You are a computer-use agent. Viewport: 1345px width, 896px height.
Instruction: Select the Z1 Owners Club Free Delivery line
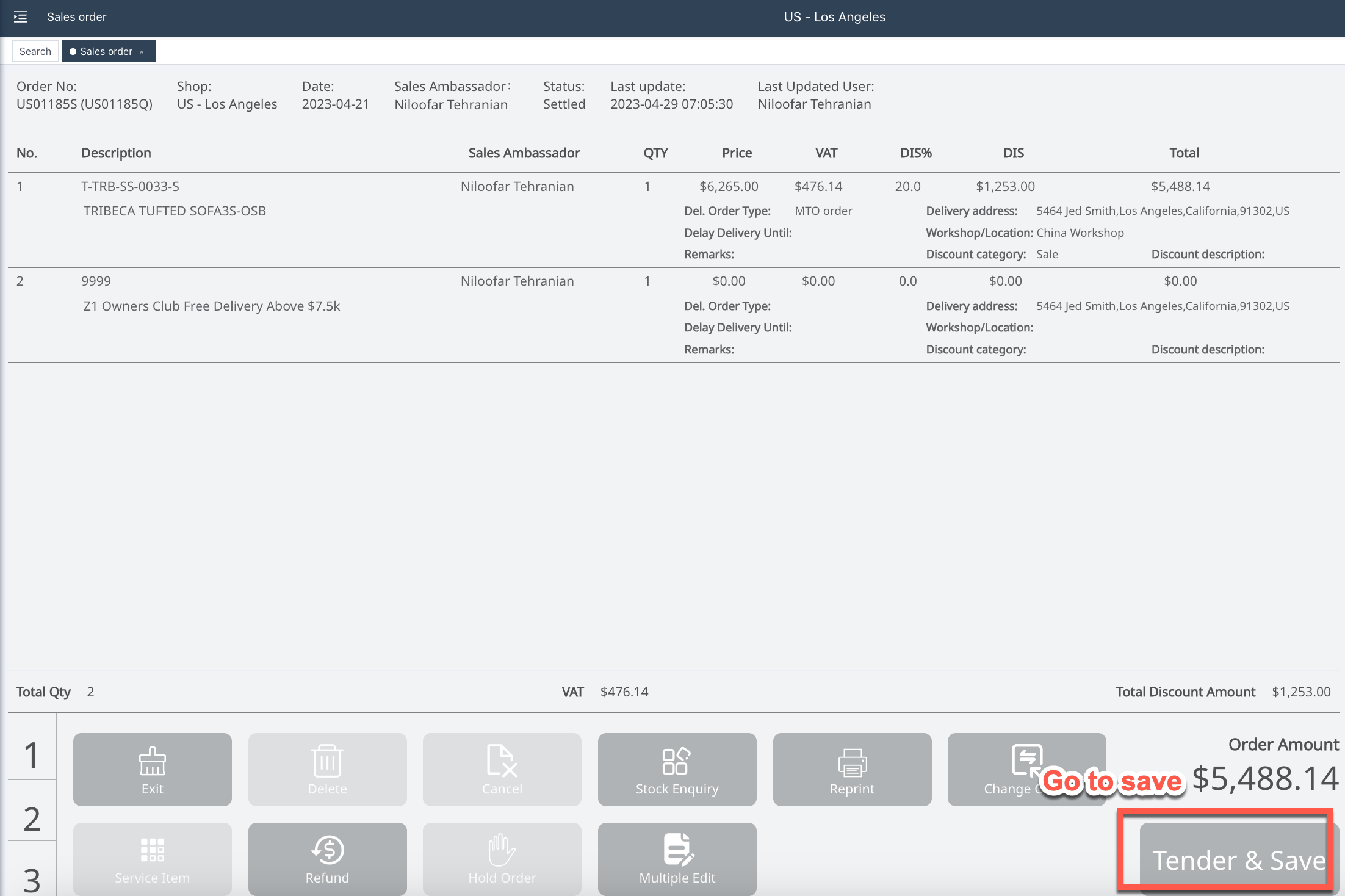(x=211, y=306)
